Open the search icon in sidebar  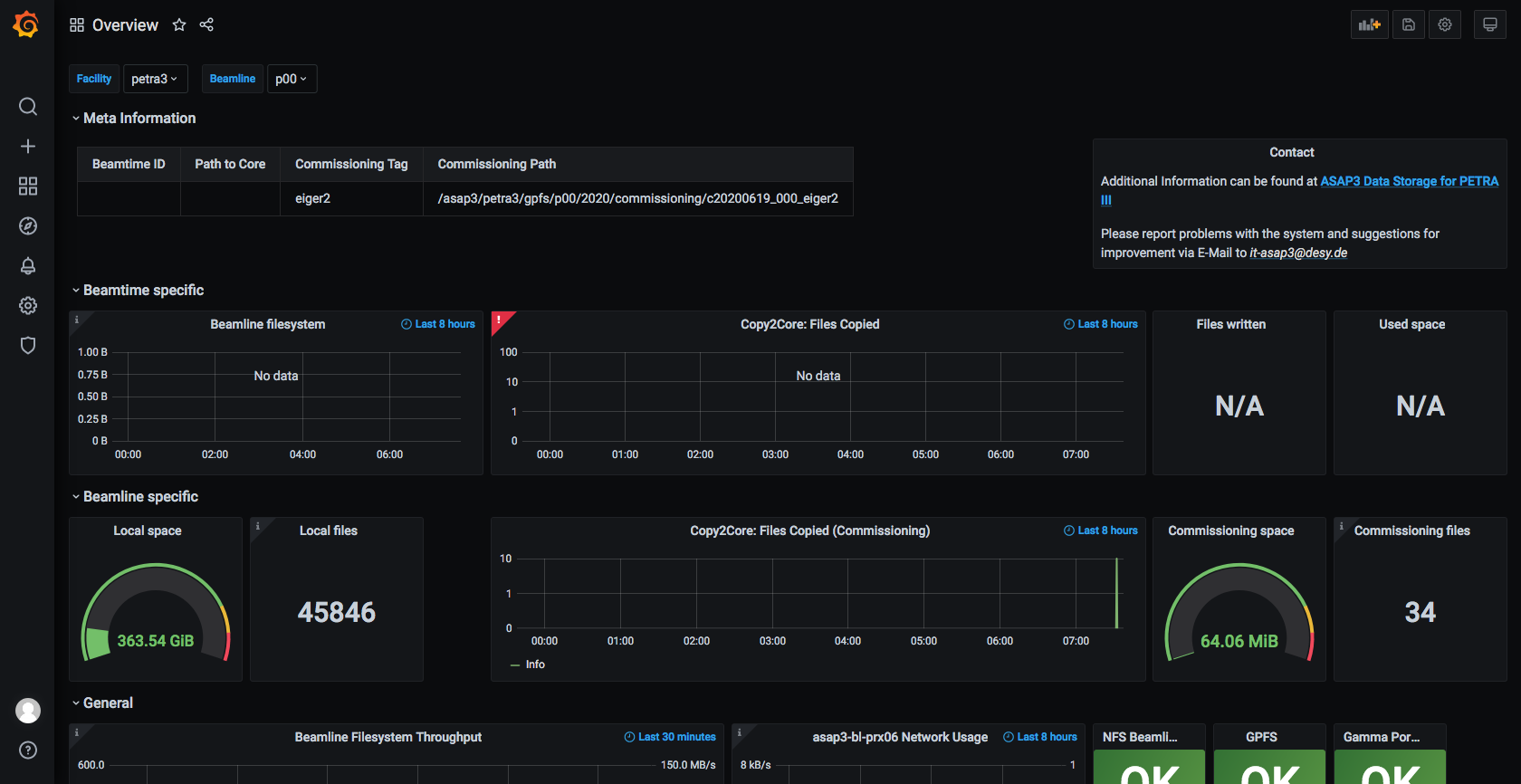coord(28,107)
